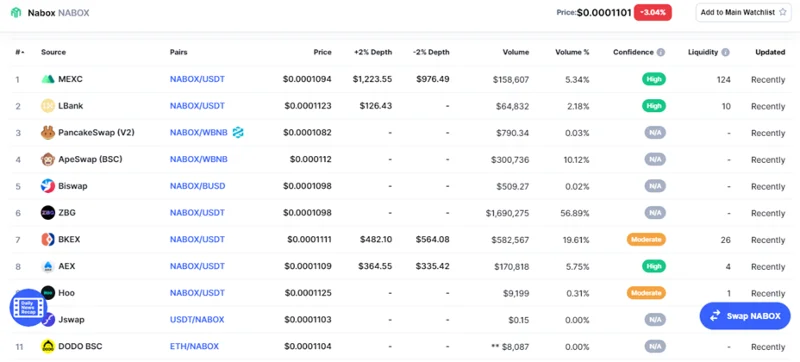This screenshot has height=362, width=800.
Task: Click MEXC liquidity score 124
Action: pos(723,80)
